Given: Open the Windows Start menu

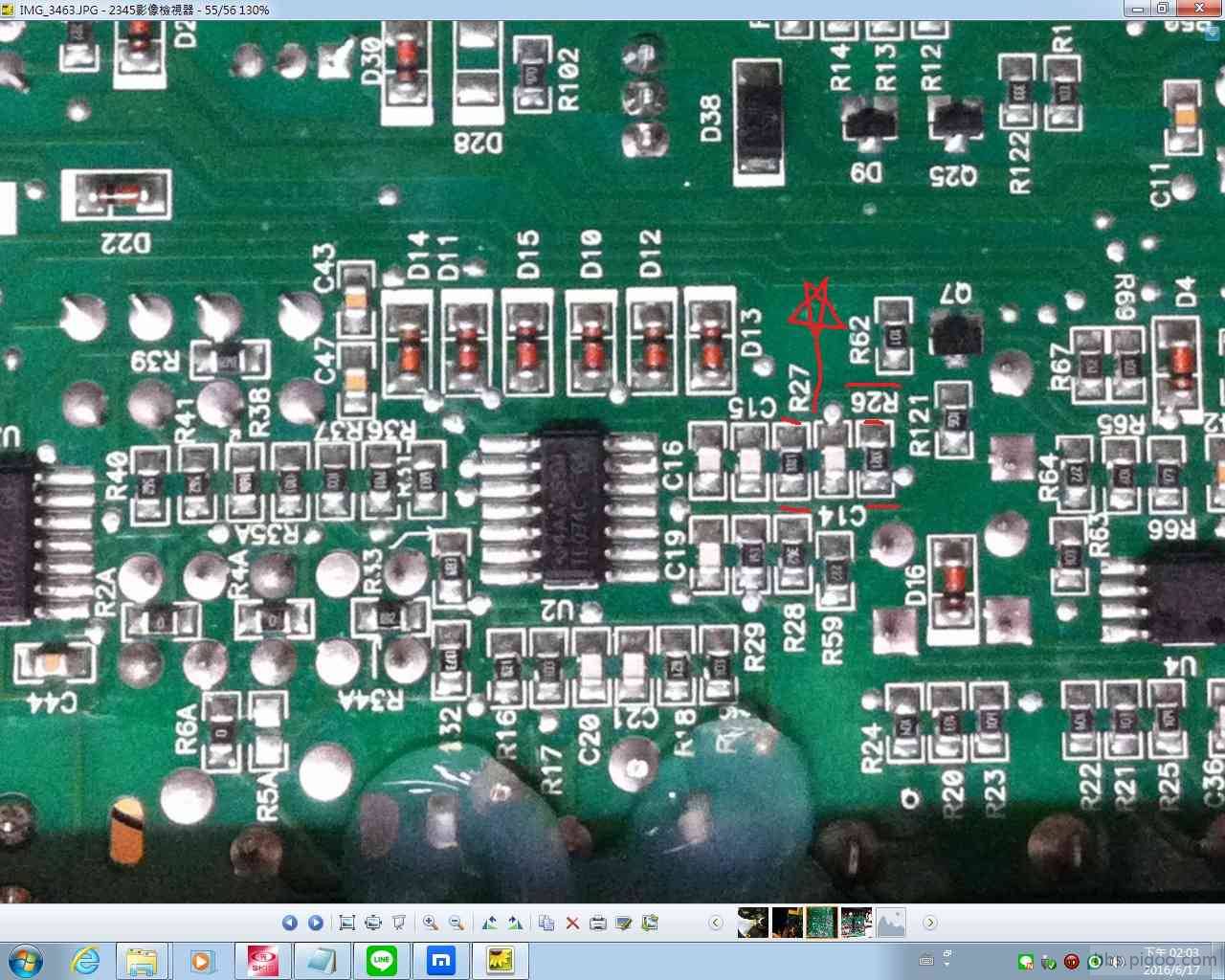Looking at the screenshot, I should click(25, 961).
